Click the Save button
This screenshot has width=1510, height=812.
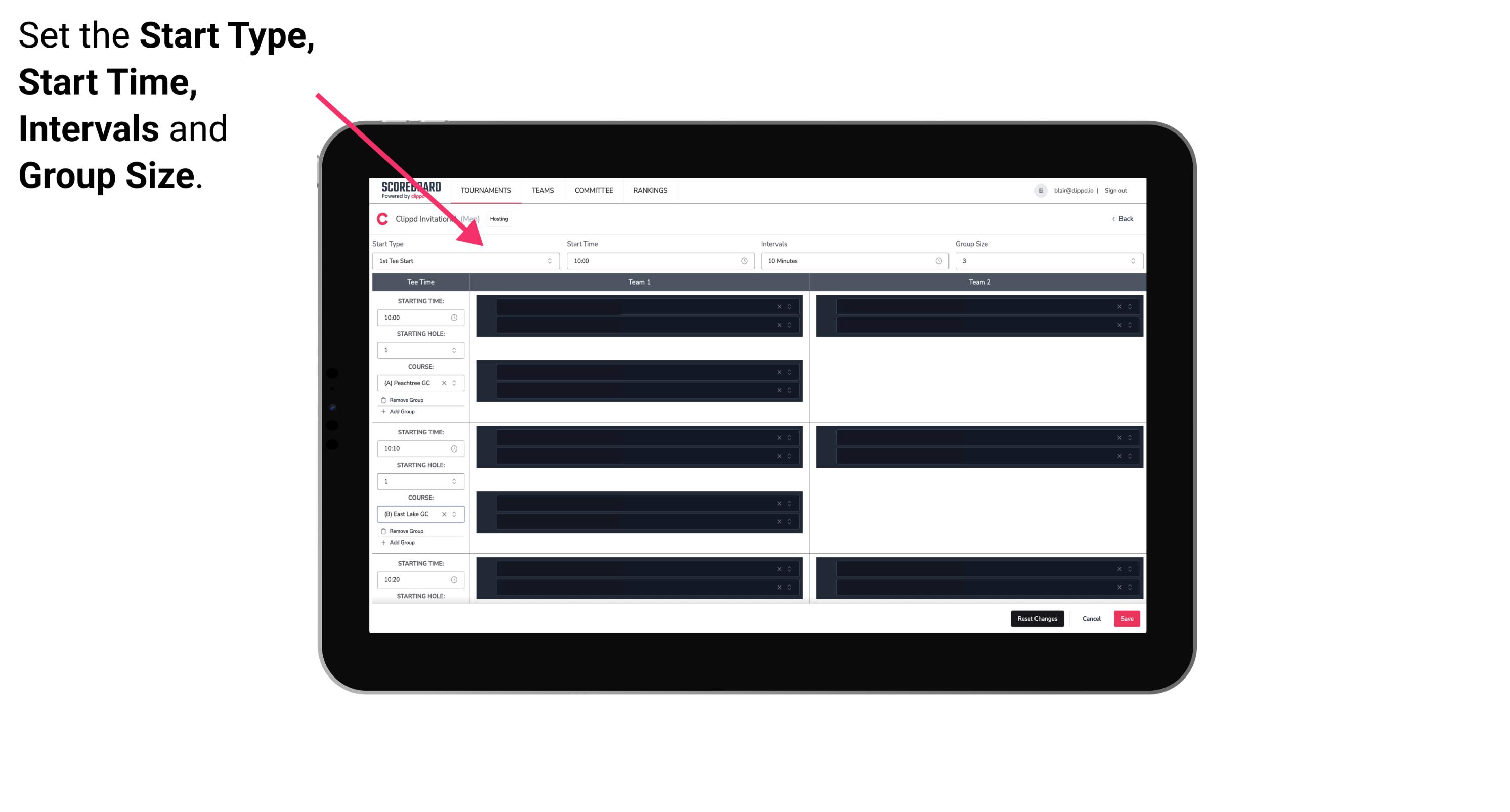click(1127, 619)
